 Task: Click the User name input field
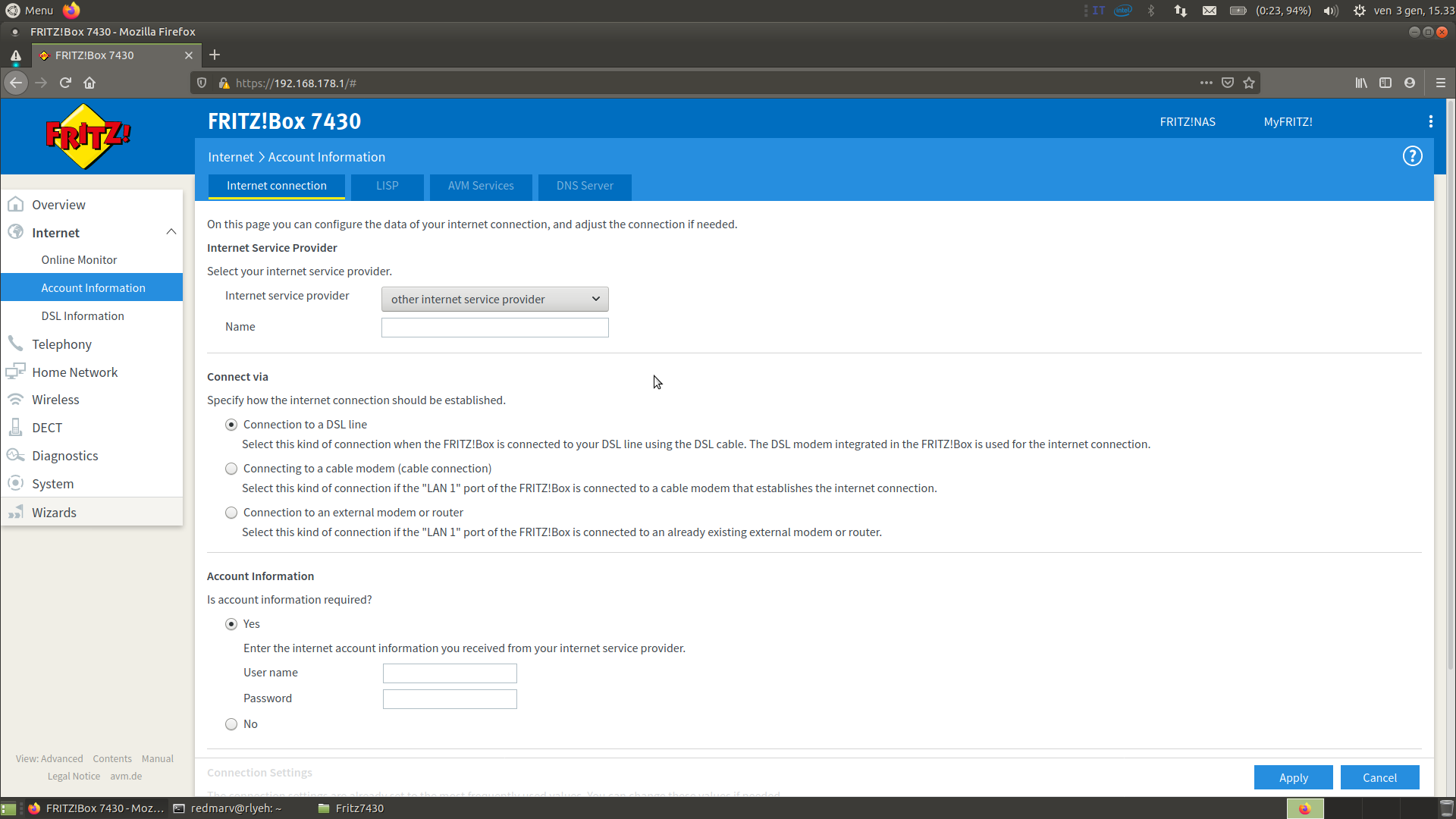pyautogui.click(x=450, y=673)
